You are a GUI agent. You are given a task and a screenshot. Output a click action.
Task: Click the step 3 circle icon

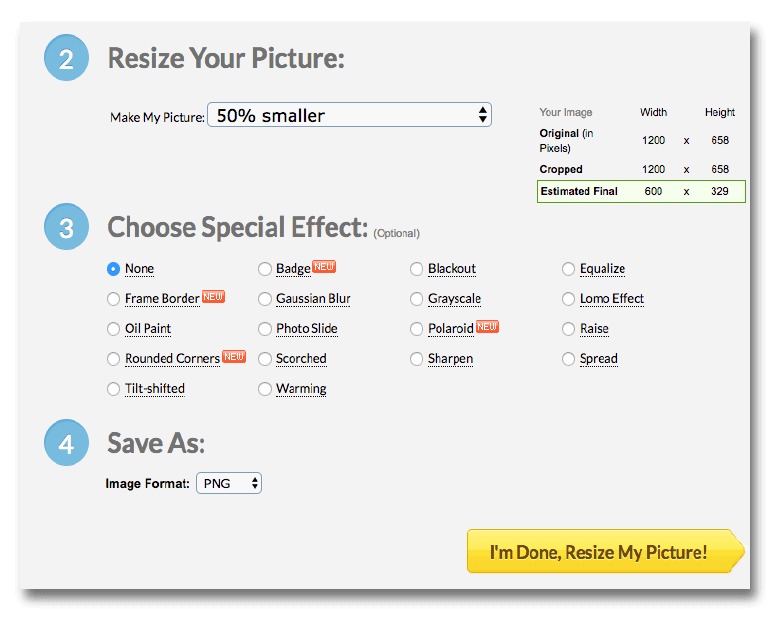[x=66, y=228]
